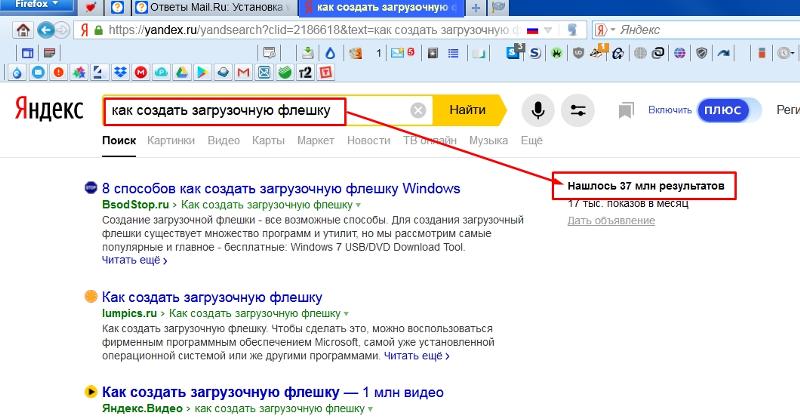Go back with the blue back arrow
The height and width of the screenshot is (417, 800).
tap(46, 30)
